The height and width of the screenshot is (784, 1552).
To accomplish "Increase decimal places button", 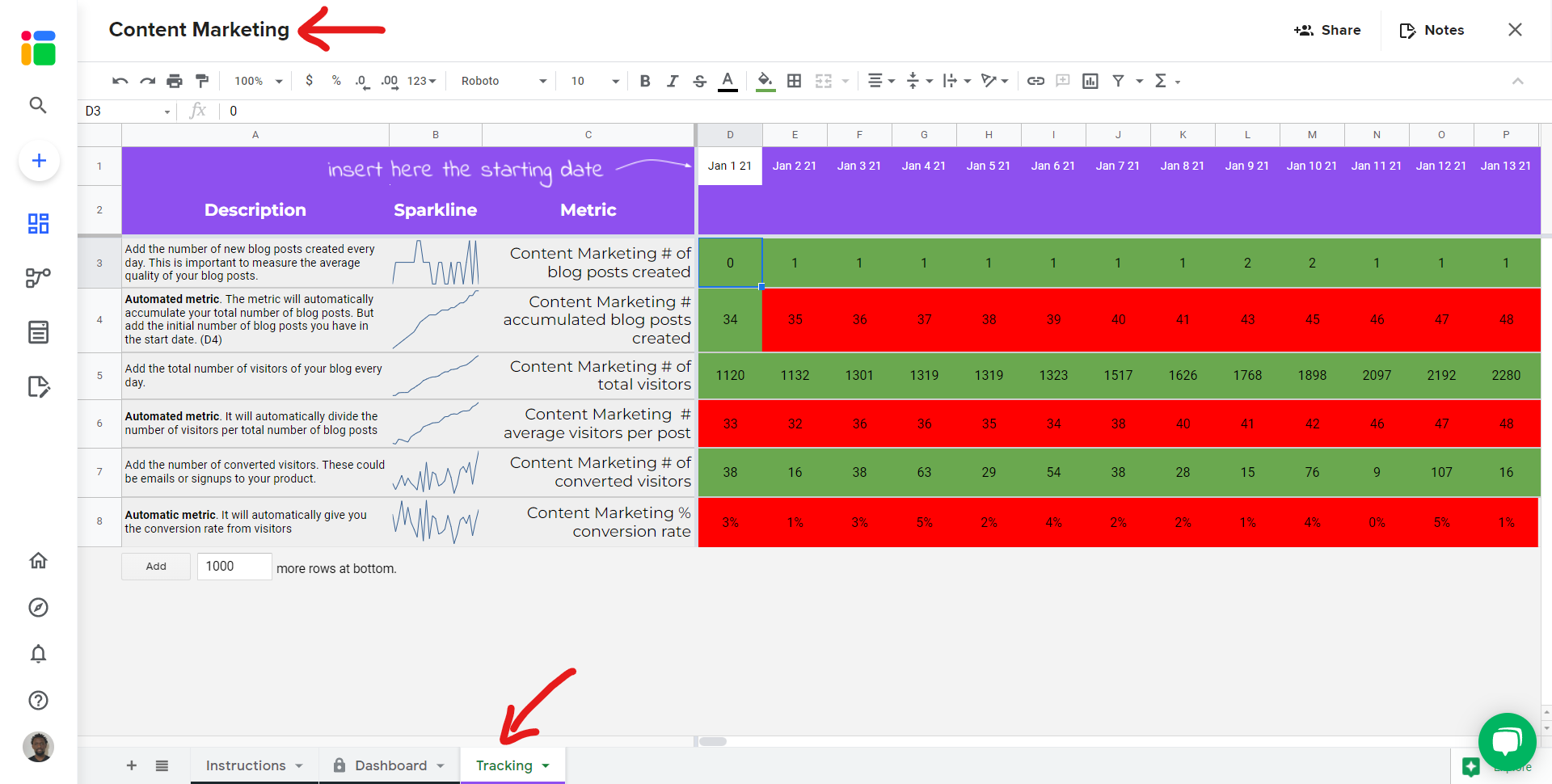I will 390,81.
